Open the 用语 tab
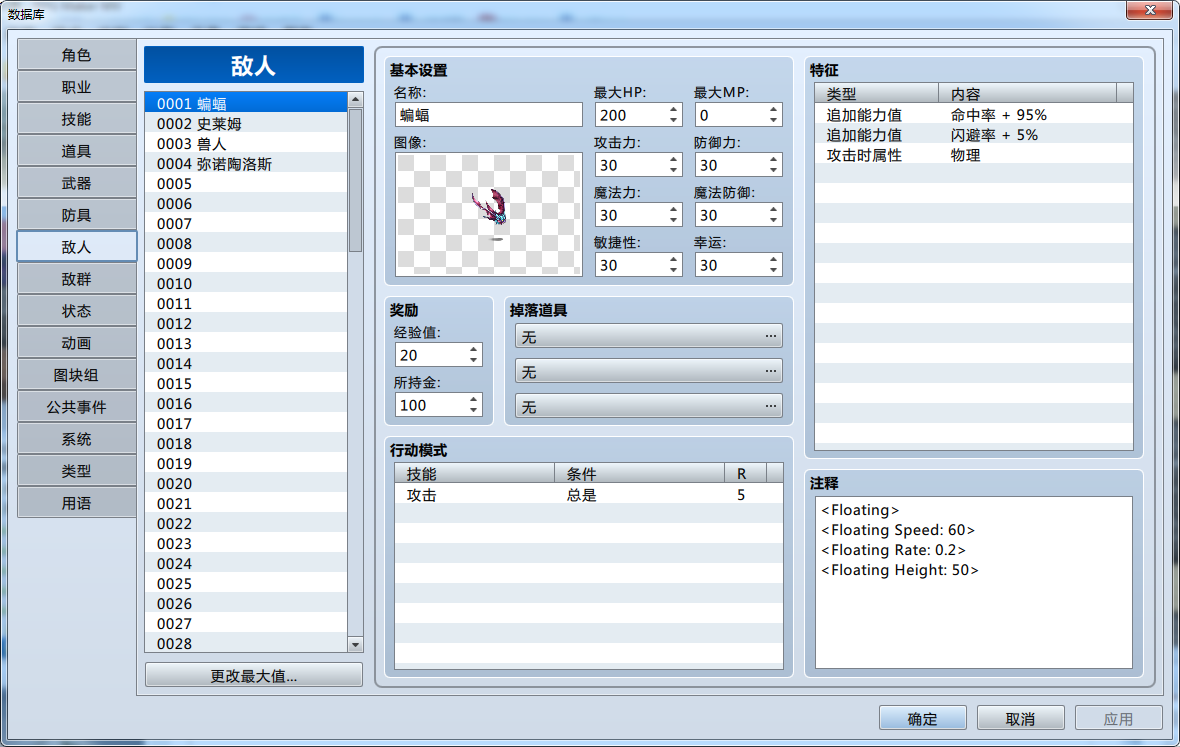Image resolution: width=1180 pixels, height=747 pixels. pyautogui.click(x=76, y=503)
